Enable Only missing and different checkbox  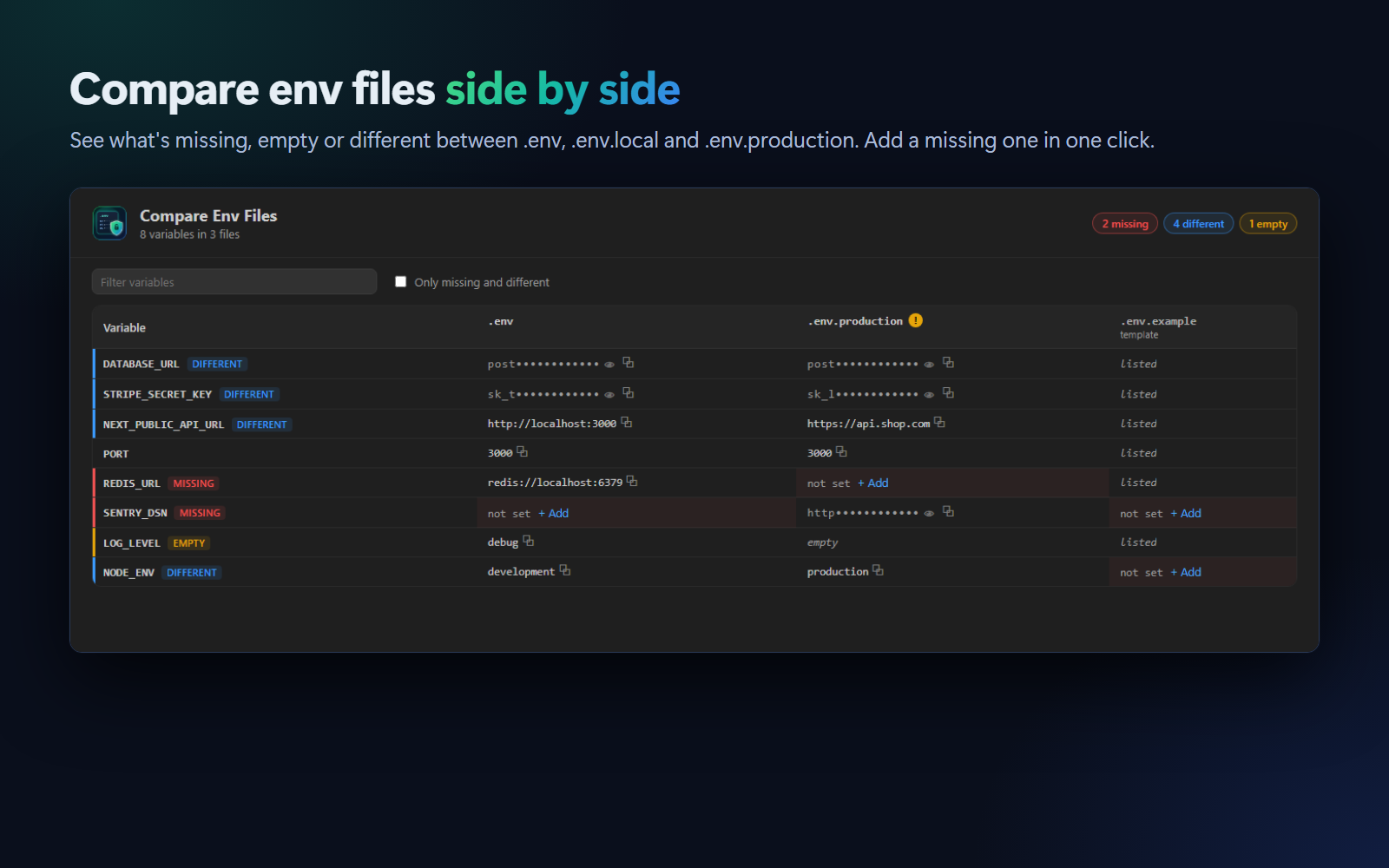click(400, 281)
